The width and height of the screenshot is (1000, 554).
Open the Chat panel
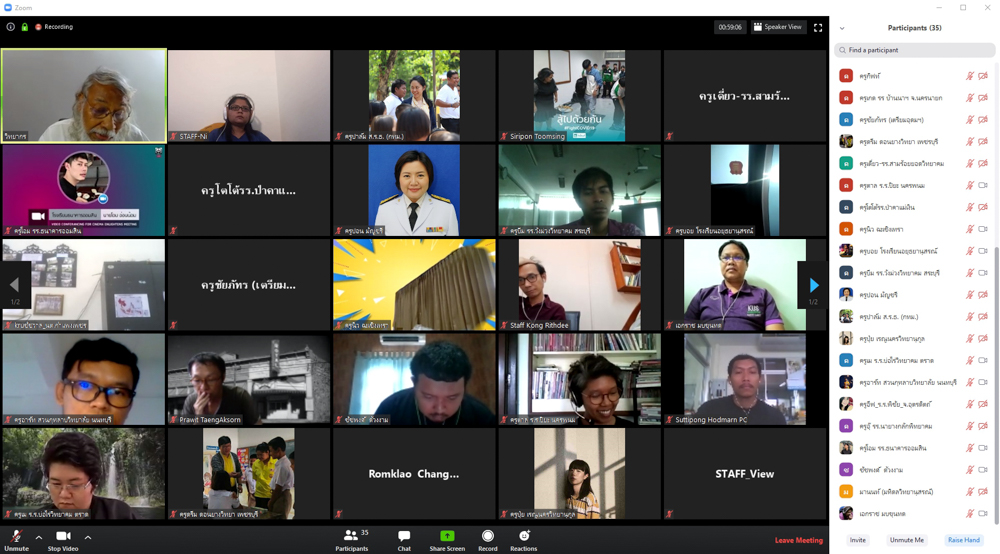coord(404,538)
